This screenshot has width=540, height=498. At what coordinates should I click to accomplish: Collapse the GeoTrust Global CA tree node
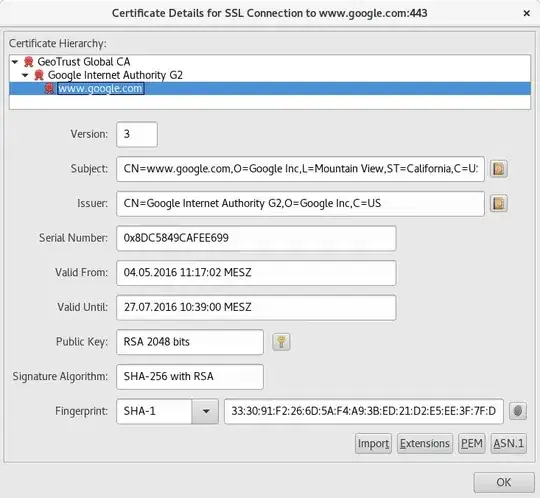(x=15, y=62)
